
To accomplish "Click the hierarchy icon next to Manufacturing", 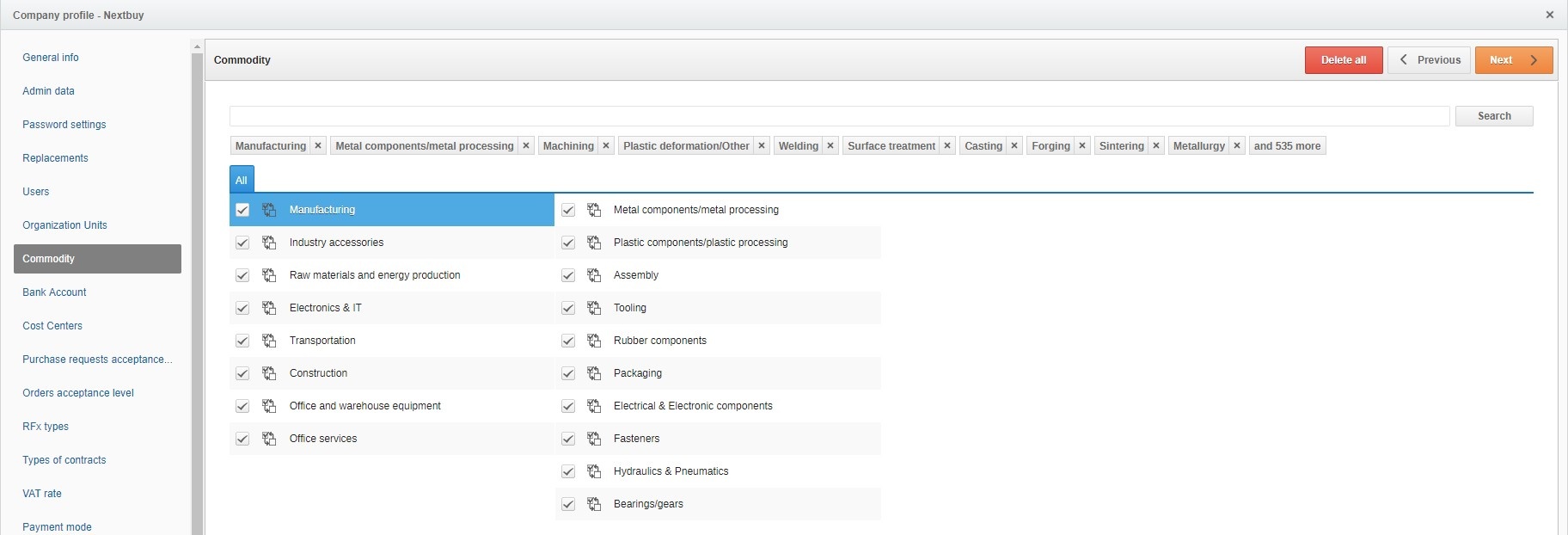I will pyautogui.click(x=269, y=210).
